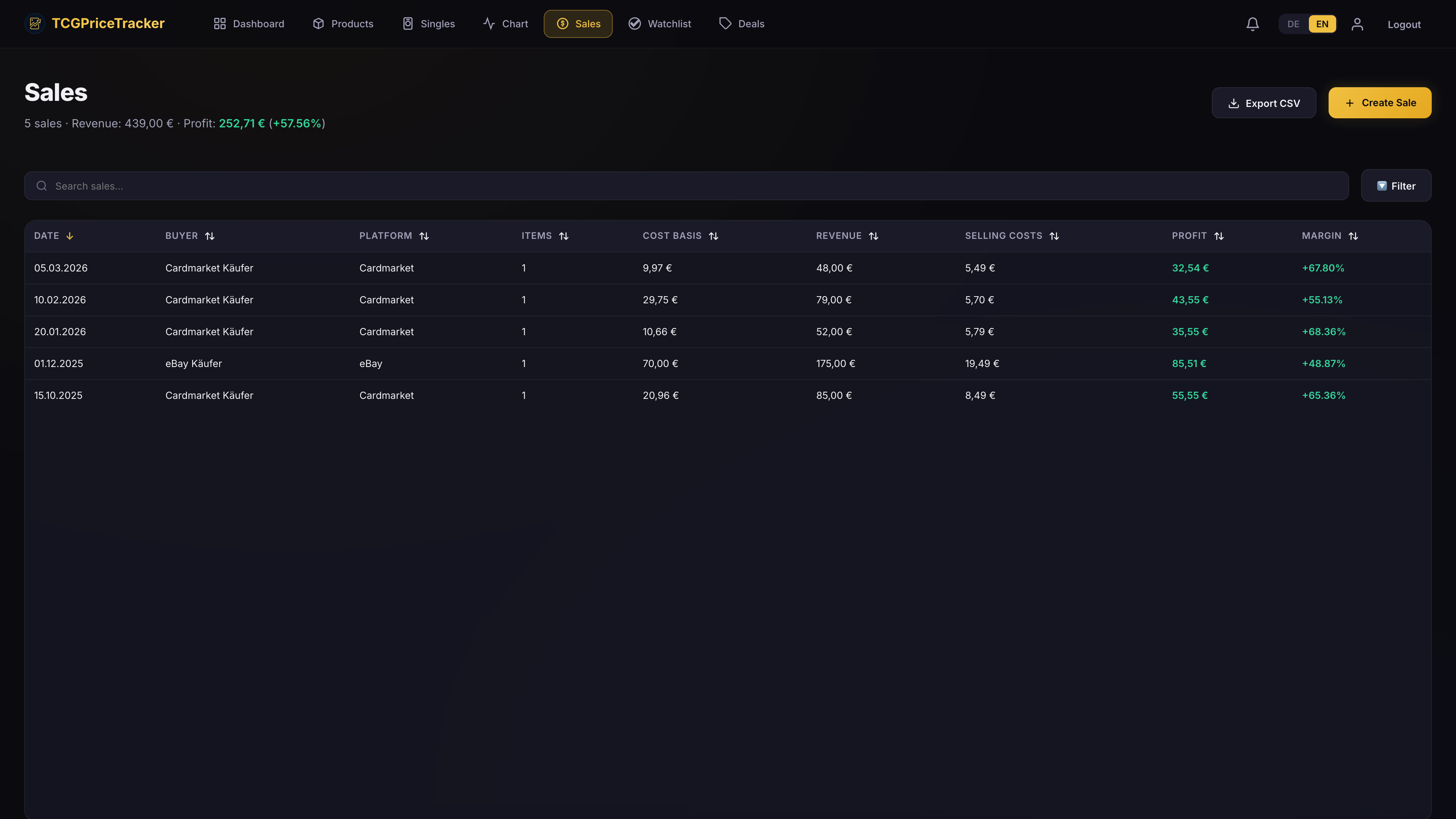Focus the Search sales input field
The width and height of the screenshot is (1456, 819).
[x=686, y=186]
